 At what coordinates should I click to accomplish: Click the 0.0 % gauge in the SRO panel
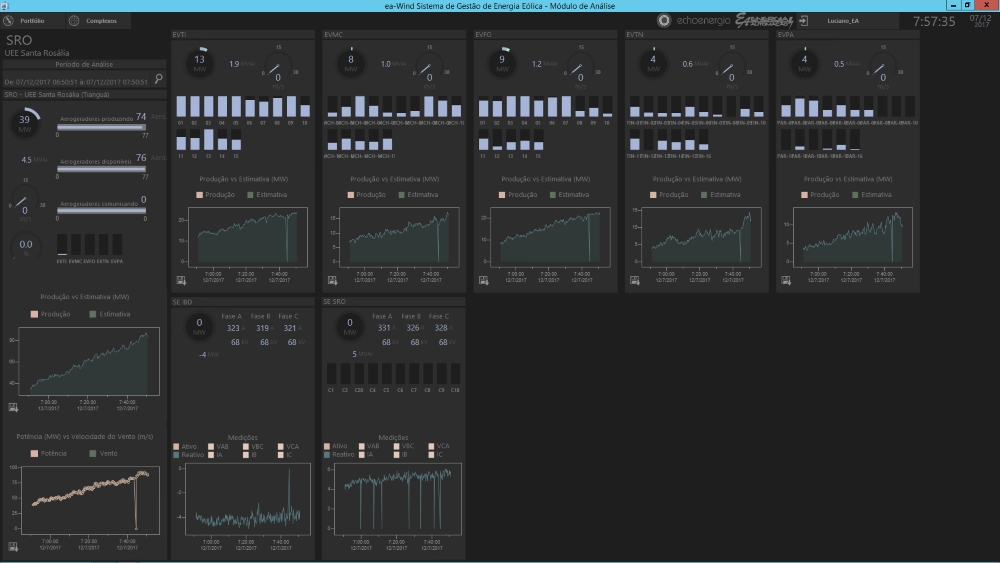[26, 246]
